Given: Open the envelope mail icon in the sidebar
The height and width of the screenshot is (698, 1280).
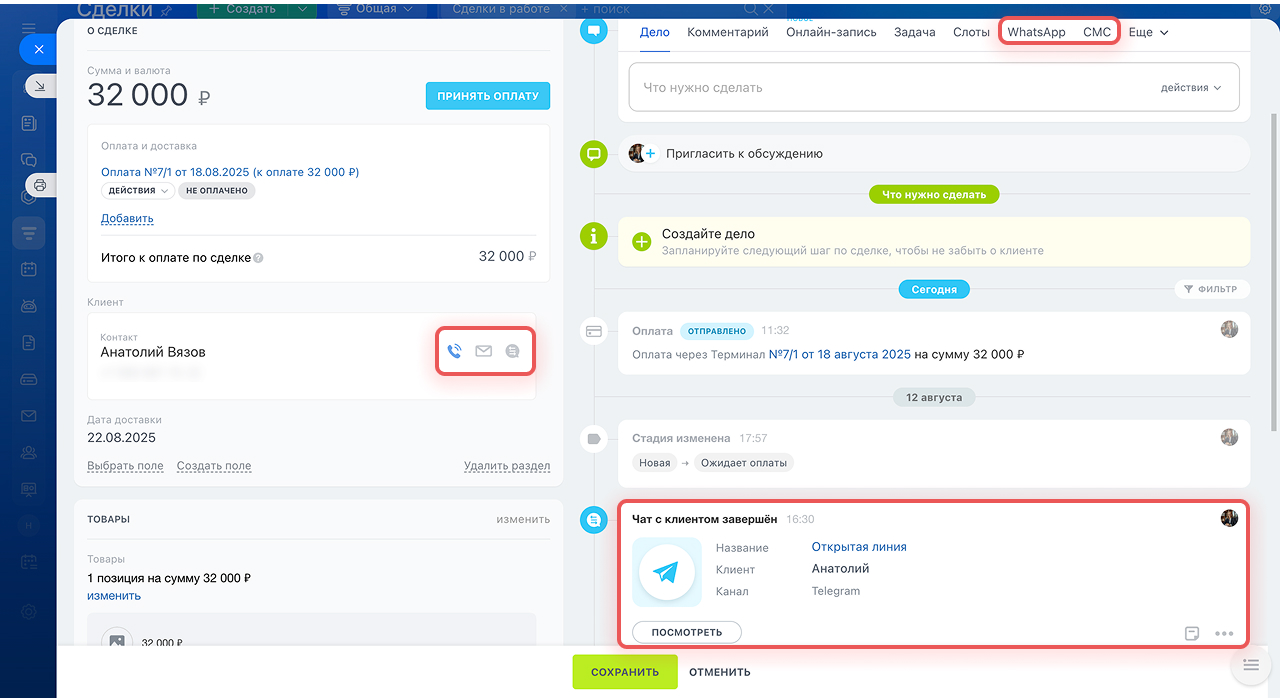Looking at the screenshot, I should (x=29, y=416).
